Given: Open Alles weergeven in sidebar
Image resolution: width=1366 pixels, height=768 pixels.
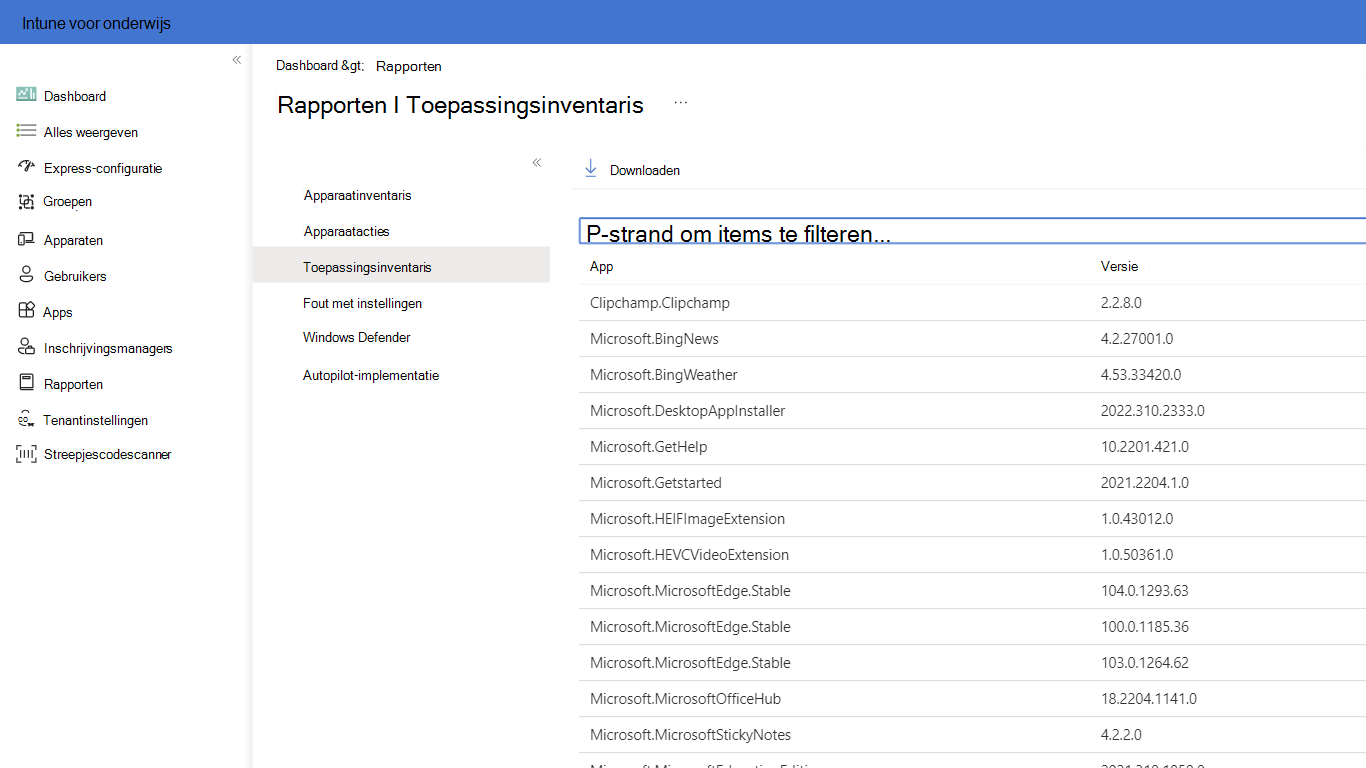Looking at the screenshot, I should point(91,132).
